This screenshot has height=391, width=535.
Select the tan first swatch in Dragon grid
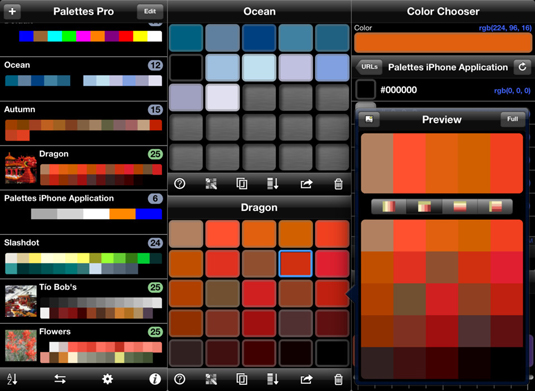186,234
